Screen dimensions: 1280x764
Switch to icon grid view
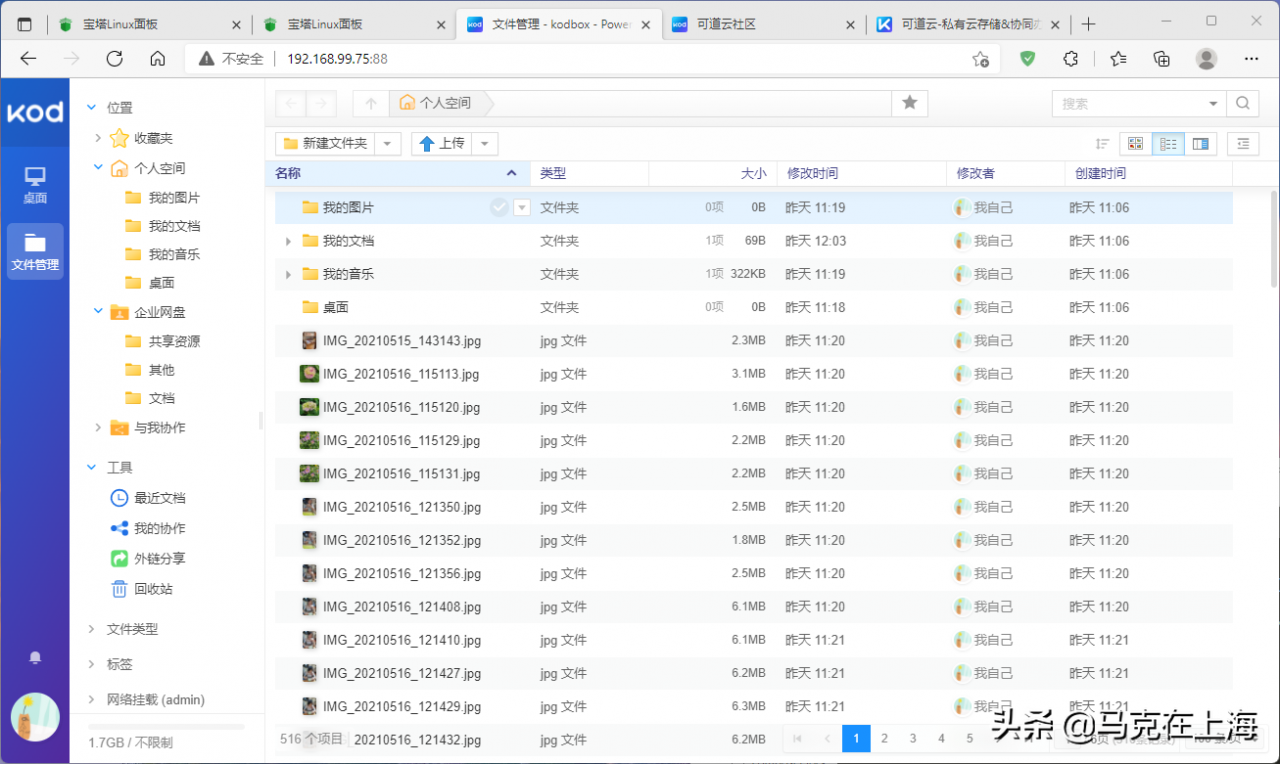(1135, 144)
